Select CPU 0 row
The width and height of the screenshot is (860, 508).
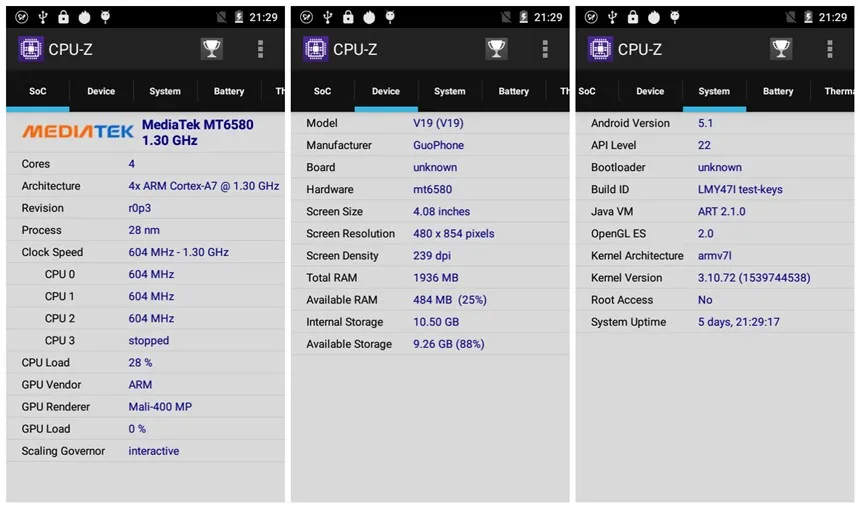(x=145, y=274)
